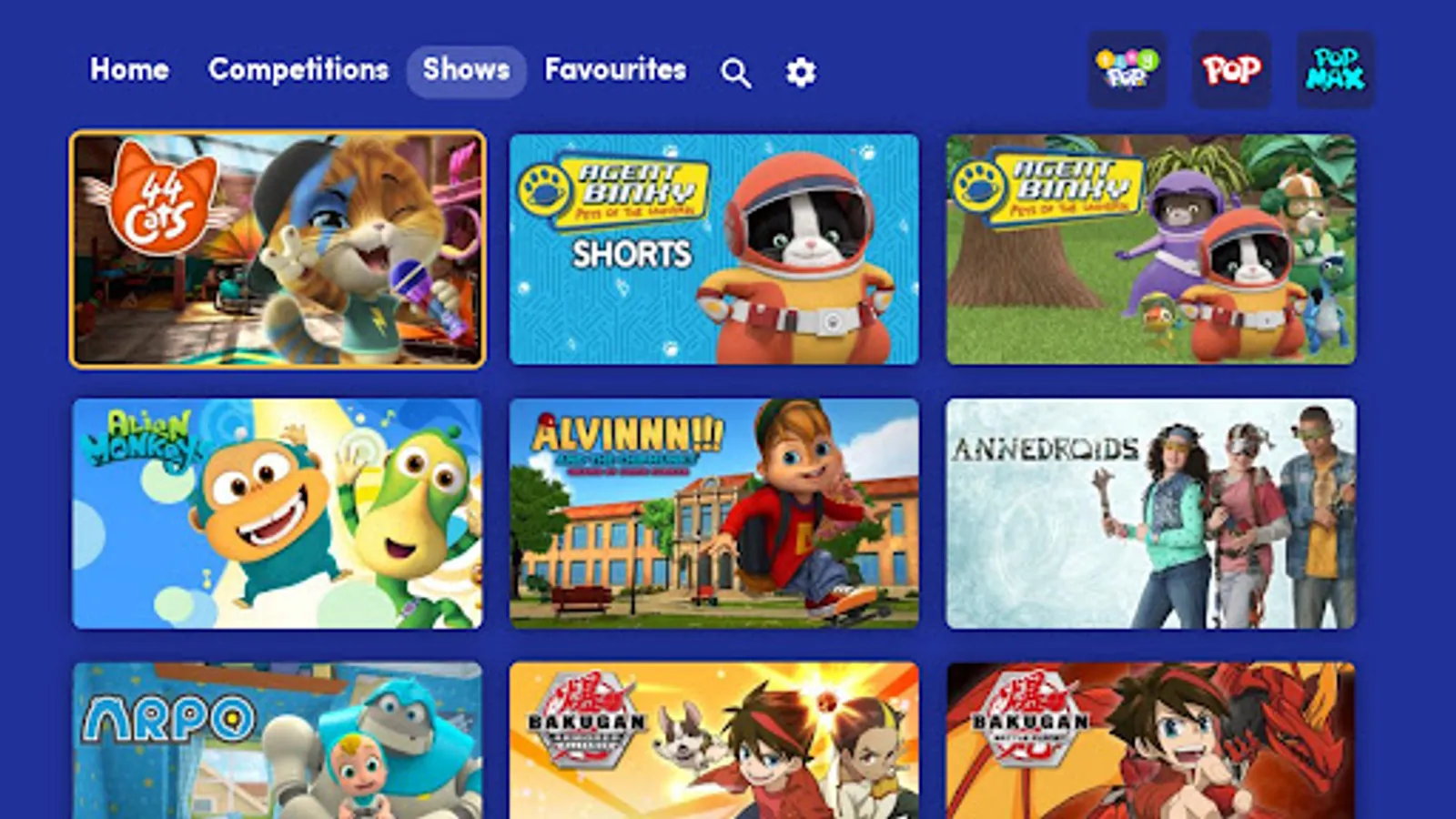Open the Favourites tab
This screenshot has height=819, width=1456.
pyautogui.click(x=615, y=69)
